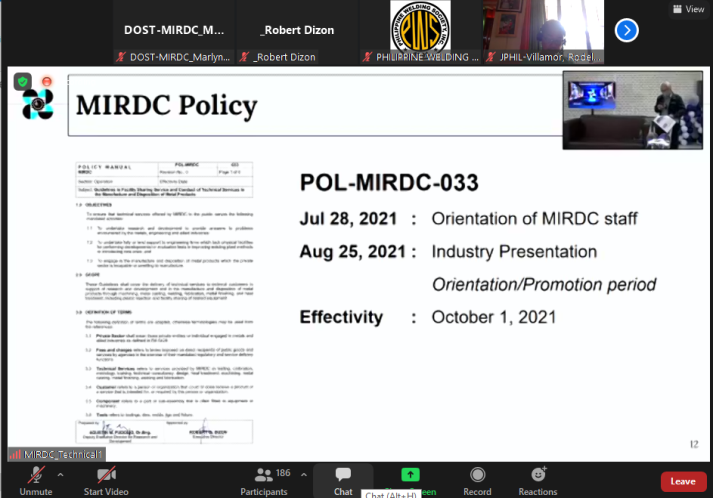Click the presenter video thumbnail on slide

click(633, 110)
